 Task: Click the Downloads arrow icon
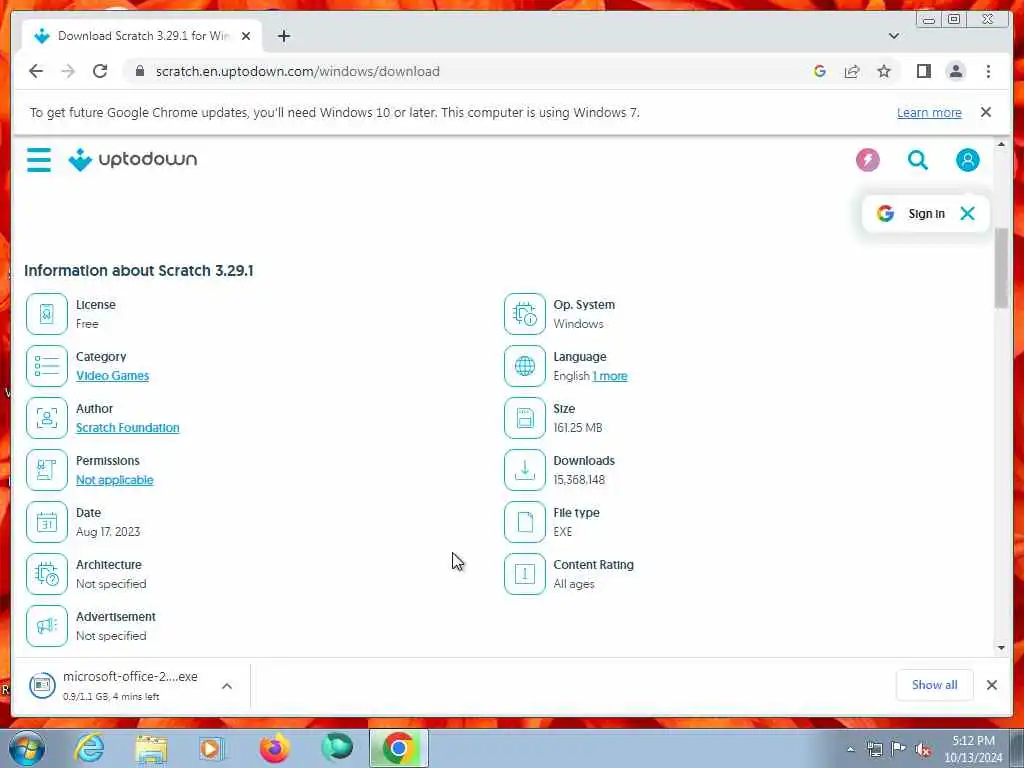(524, 470)
